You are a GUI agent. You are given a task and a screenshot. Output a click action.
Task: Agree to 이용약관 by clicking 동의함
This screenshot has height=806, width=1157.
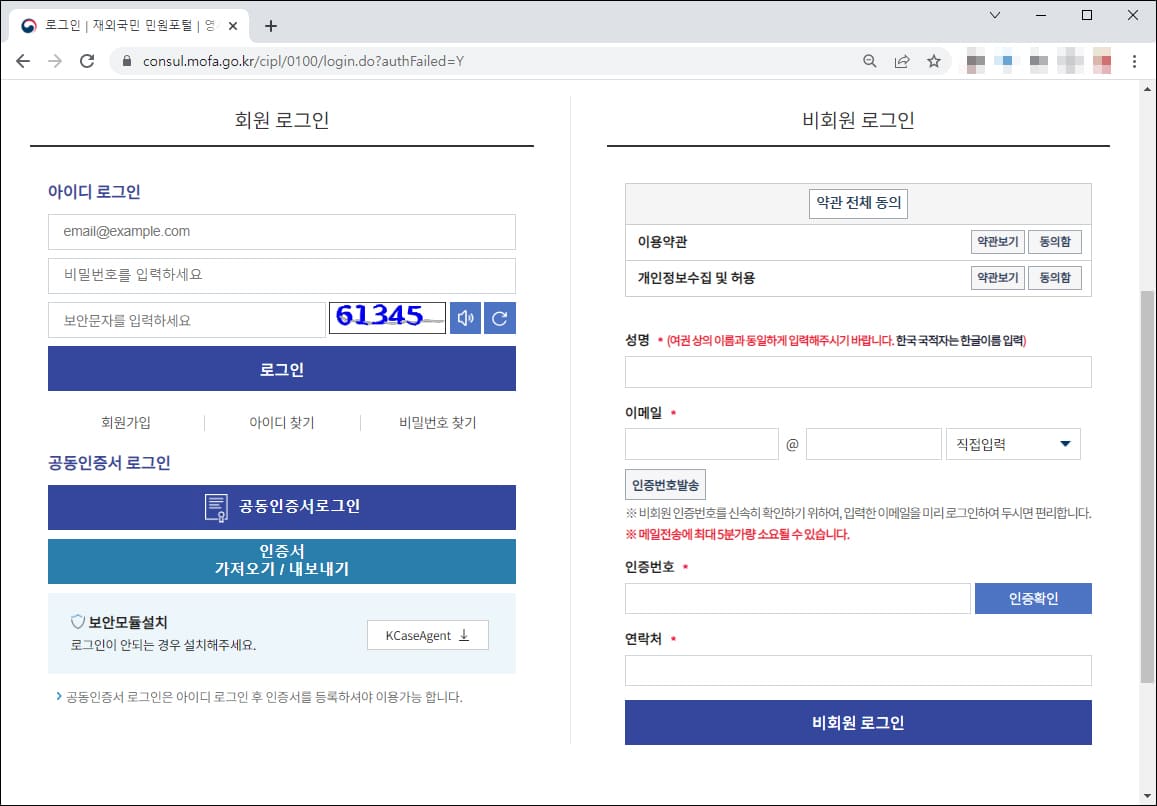(1054, 241)
